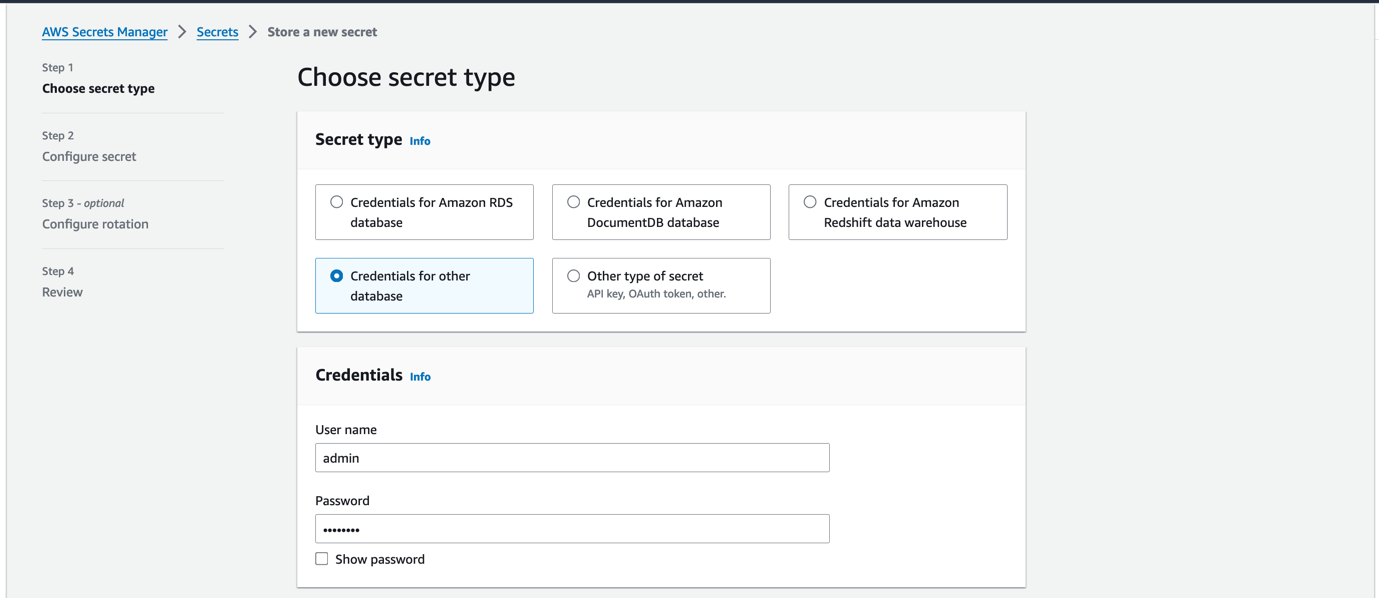Image resolution: width=1379 pixels, height=598 pixels.
Task: Open the Credentials Info link
Action: click(x=419, y=377)
